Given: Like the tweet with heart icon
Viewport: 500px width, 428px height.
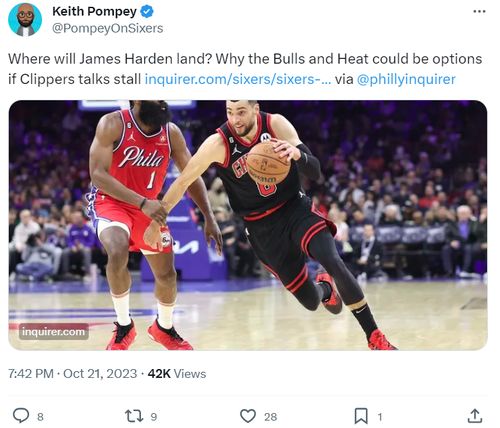Looking at the screenshot, I should (x=248, y=416).
